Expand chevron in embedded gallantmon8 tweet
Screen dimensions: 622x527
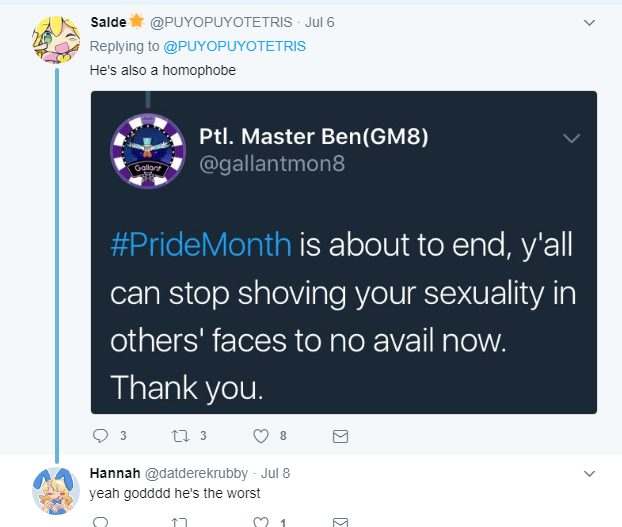[571, 138]
